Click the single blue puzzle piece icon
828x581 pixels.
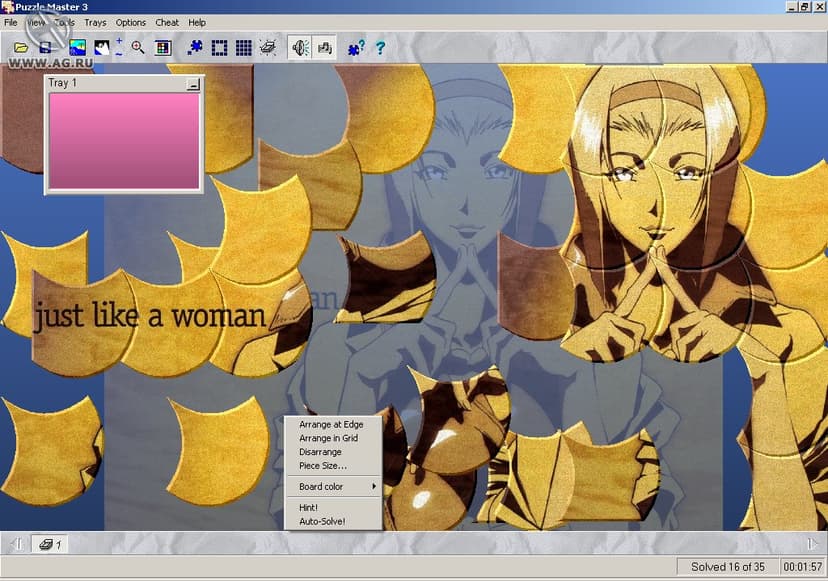pos(195,48)
